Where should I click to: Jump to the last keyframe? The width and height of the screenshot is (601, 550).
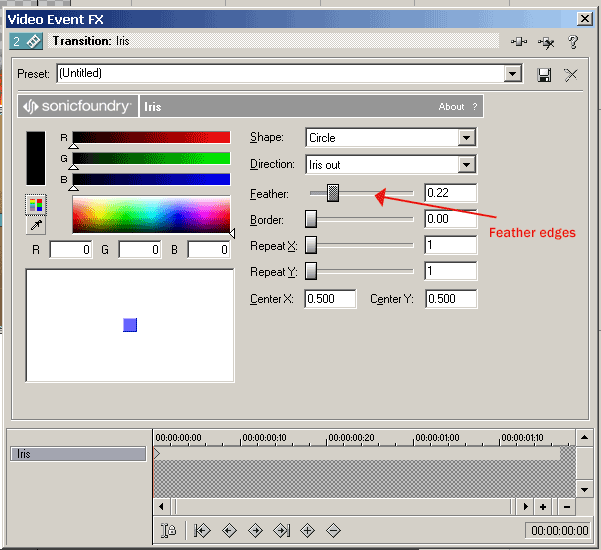[282, 530]
